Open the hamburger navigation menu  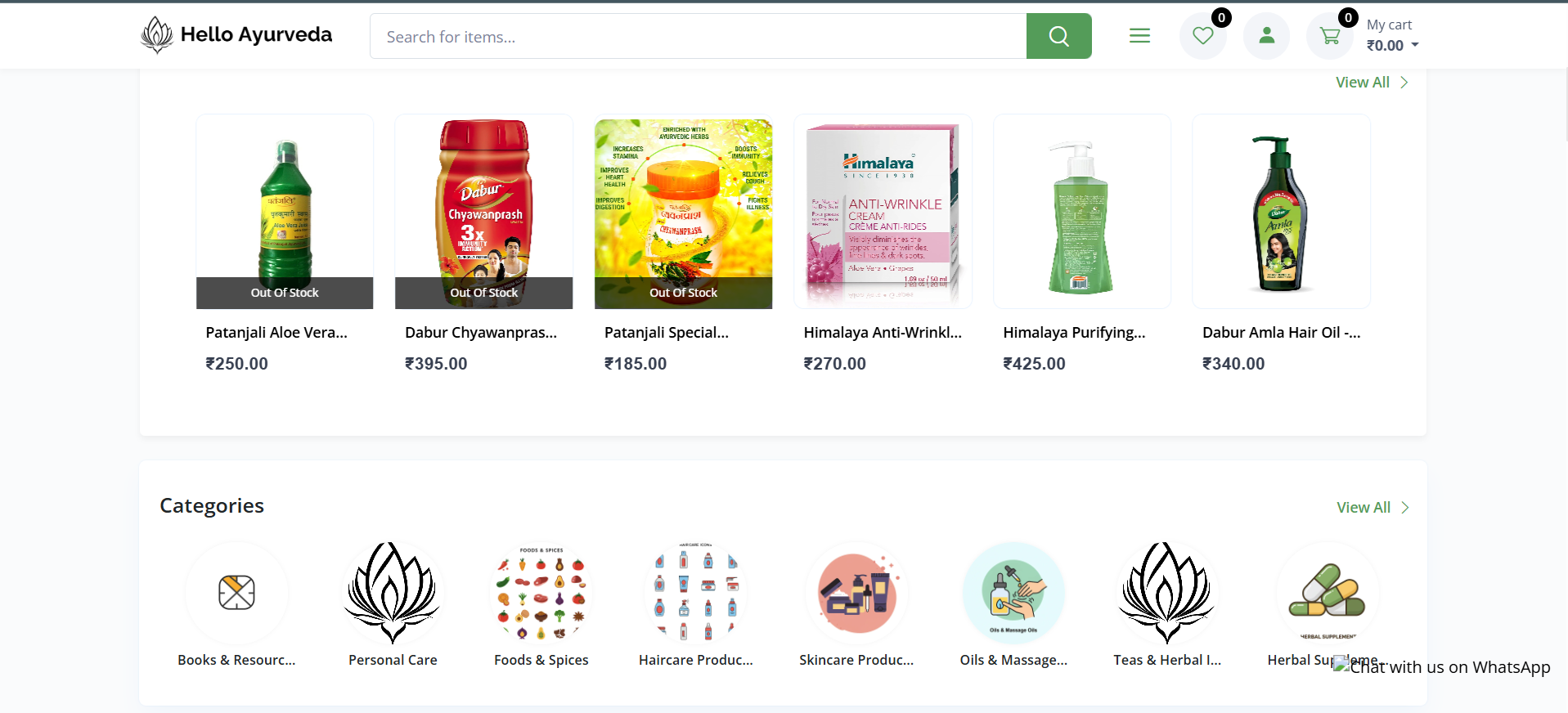pos(1139,35)
